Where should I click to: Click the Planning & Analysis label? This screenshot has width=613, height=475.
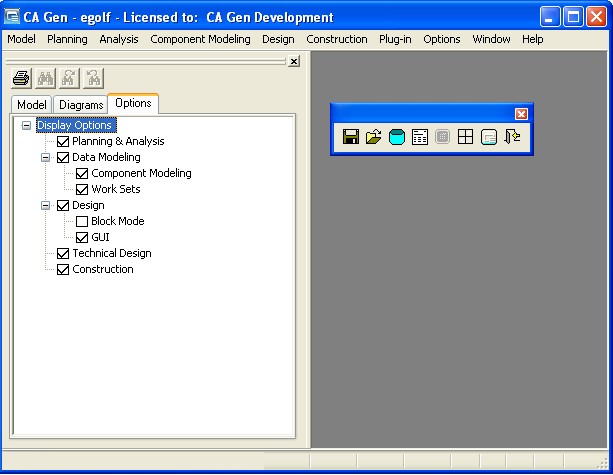[x=118, y=141]
